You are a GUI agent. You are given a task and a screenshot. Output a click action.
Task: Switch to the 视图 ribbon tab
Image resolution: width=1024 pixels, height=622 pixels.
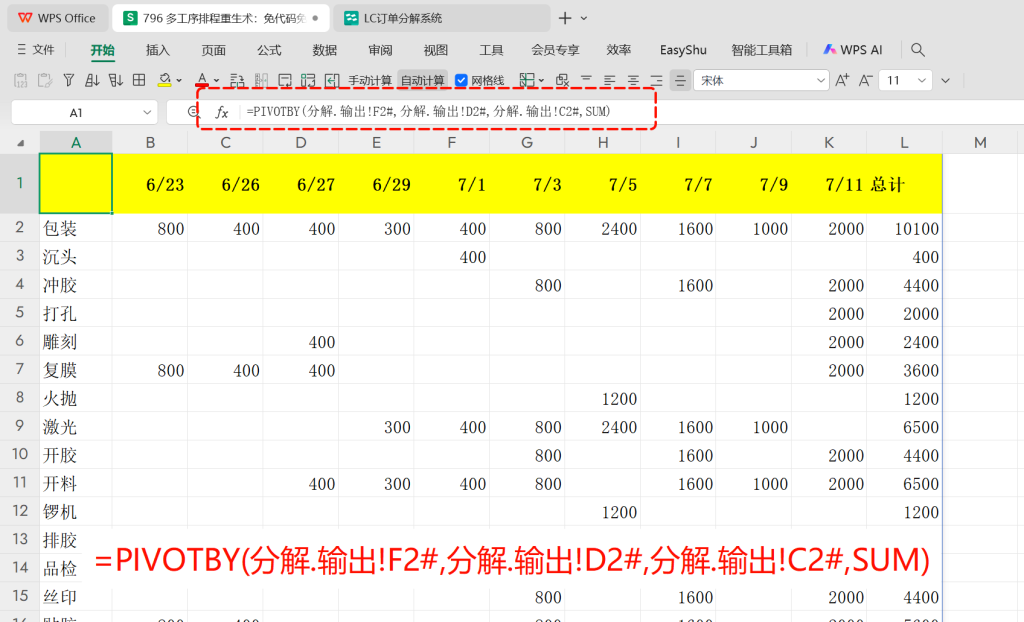436,50
